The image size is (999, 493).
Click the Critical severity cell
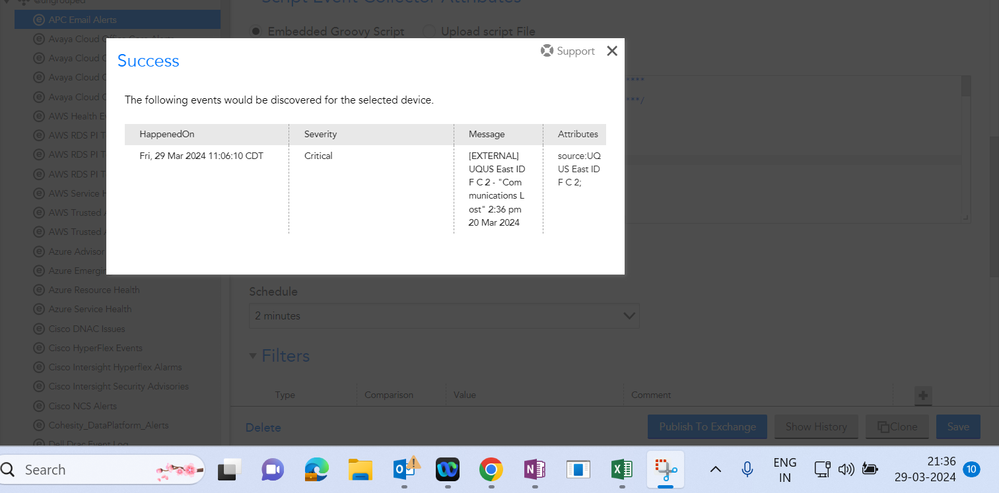[x=318, y=155]
